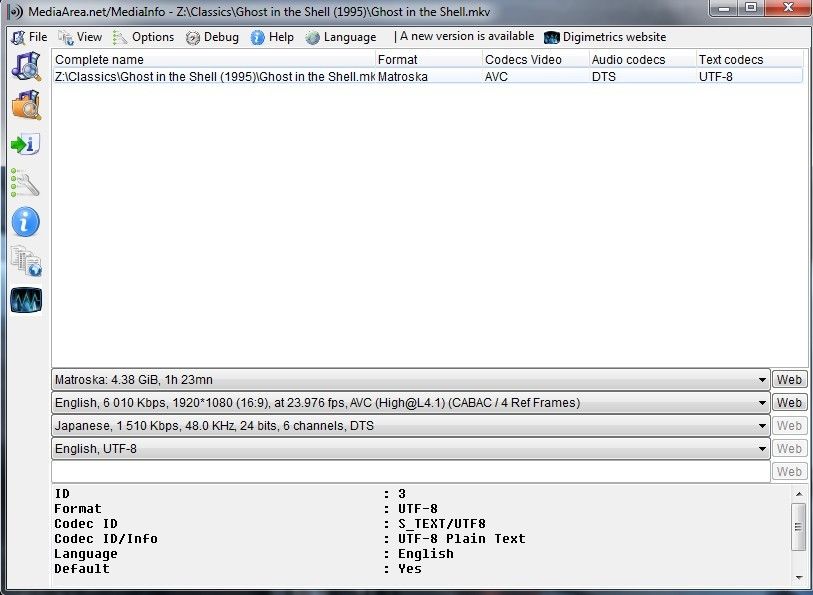
Task: Open the View menu
Action: (x=80, y=37)
